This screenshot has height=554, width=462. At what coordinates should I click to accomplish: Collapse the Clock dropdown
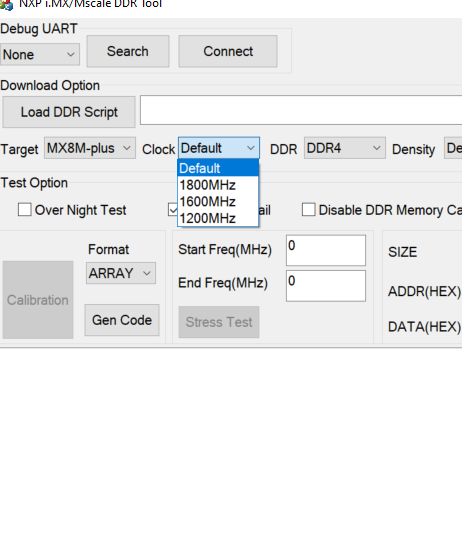point(219,148)
